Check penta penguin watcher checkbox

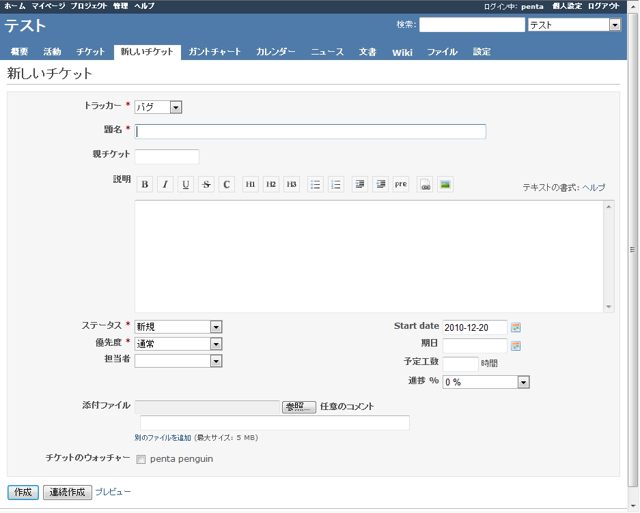click(x=141, y=460)
